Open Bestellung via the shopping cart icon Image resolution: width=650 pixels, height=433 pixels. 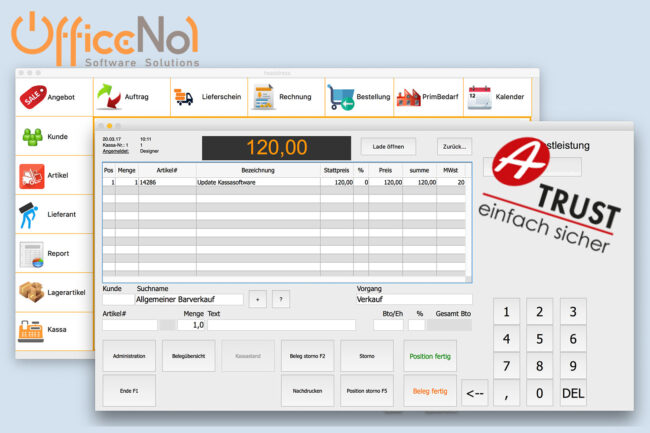tap(341, 97)
